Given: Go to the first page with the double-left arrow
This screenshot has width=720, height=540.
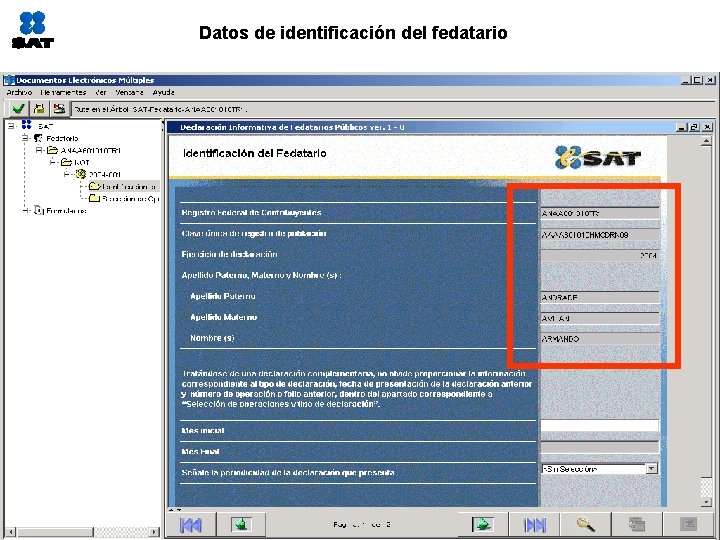Looking at the screenshot, I should (x=190, y=524).
